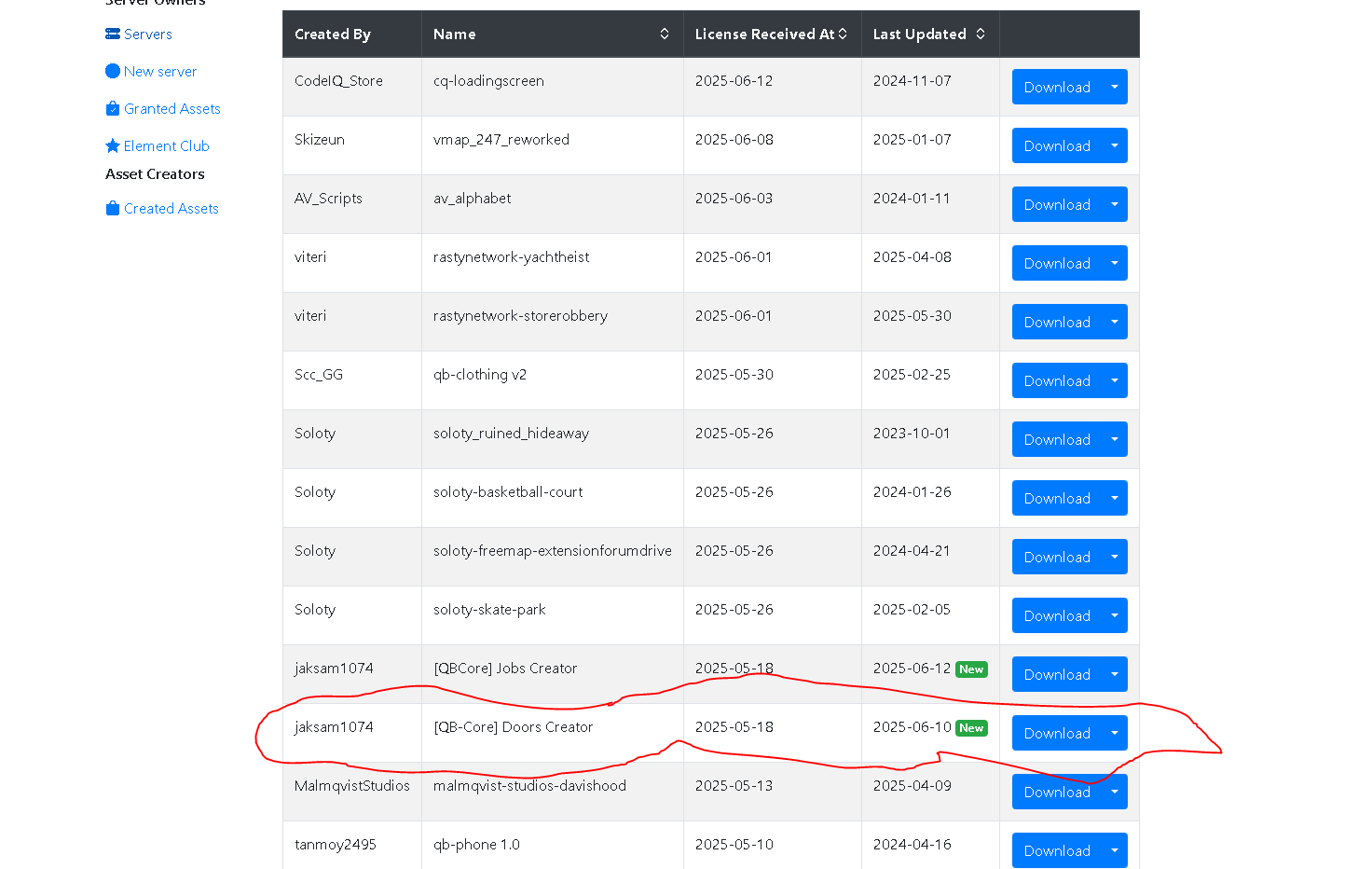This screenshot has width=1372, height=869.
Task: Expand download options for rastynetwork-storerobbery
Action: [1115, 322]
